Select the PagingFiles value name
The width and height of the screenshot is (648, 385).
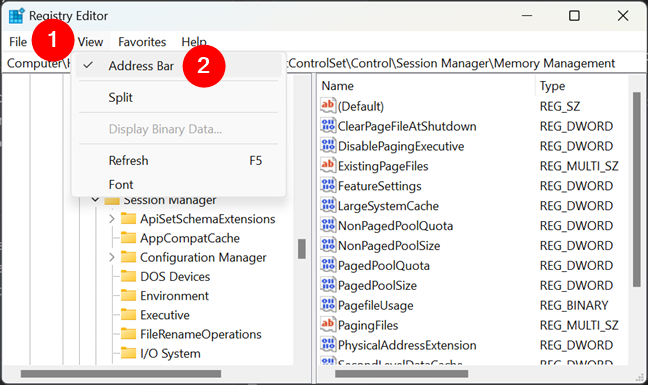click(x=368, y=326)
